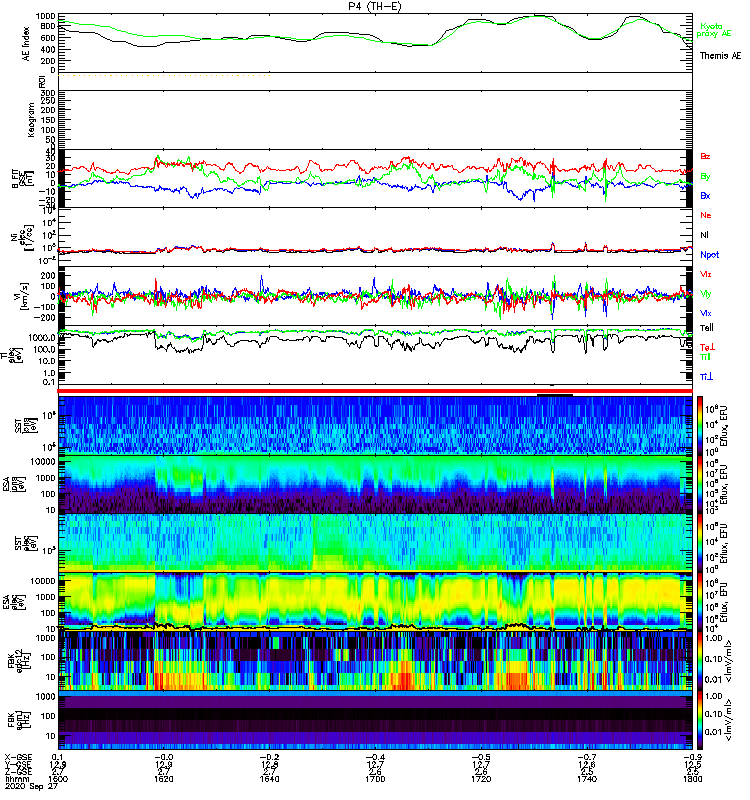This screenshot has width=750, height=800.
Task: Click the 1740 time tick label
Action: 587,779
